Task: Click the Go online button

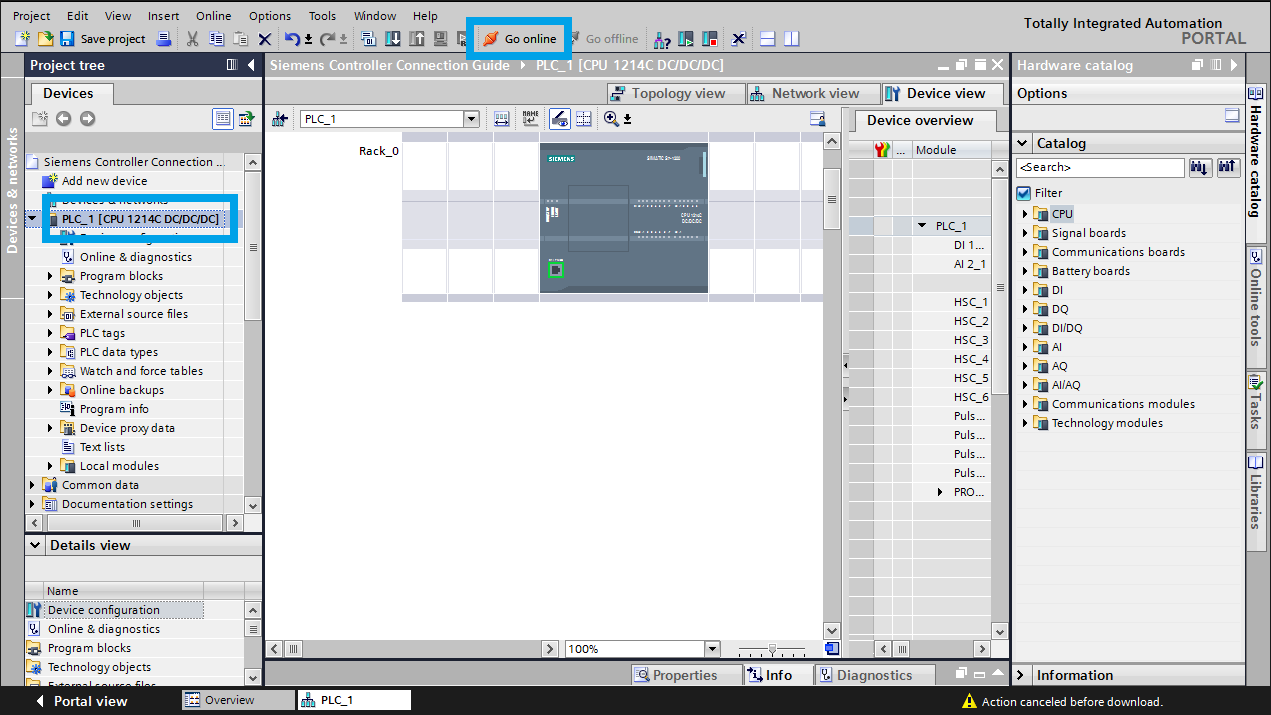Action: click(x=519, y=39)
